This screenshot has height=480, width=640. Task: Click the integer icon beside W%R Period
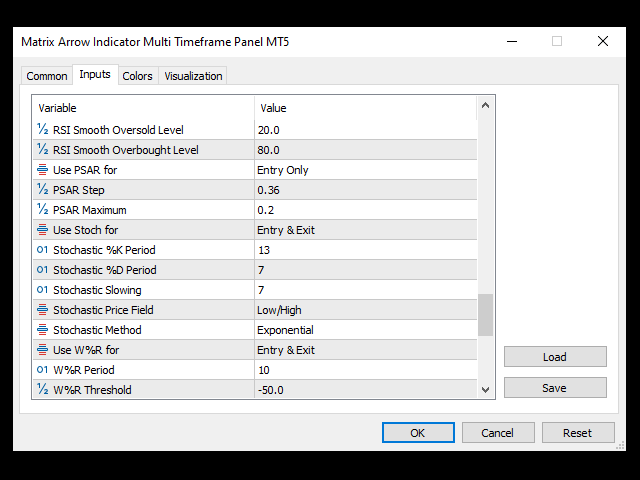(x=43, y=370)
